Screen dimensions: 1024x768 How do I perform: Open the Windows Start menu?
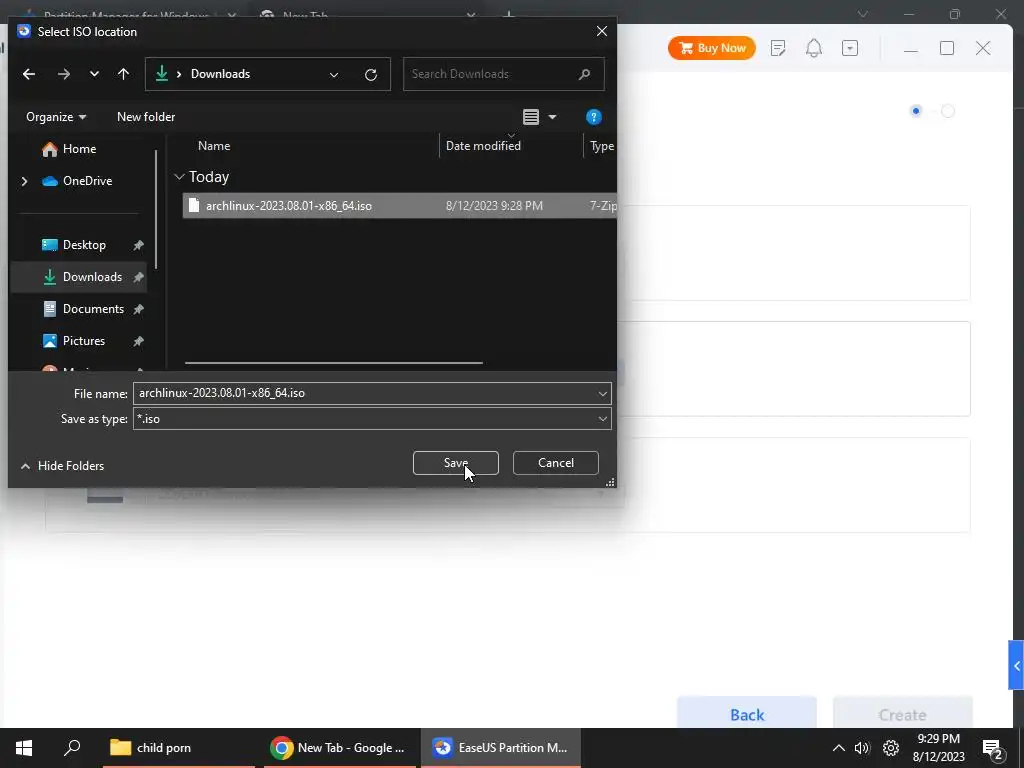click(24, 748)
